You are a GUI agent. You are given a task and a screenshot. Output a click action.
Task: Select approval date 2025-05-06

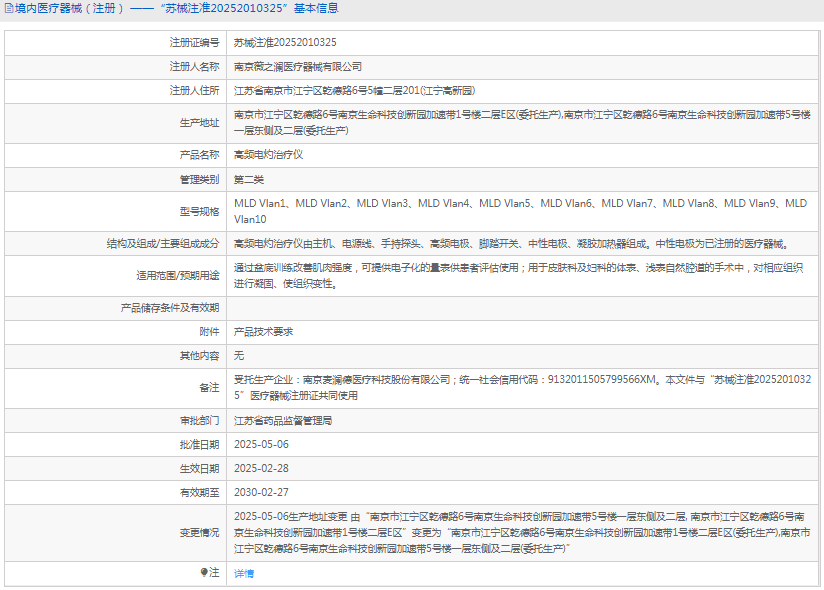pyautogui.click(x=261, y=444)
